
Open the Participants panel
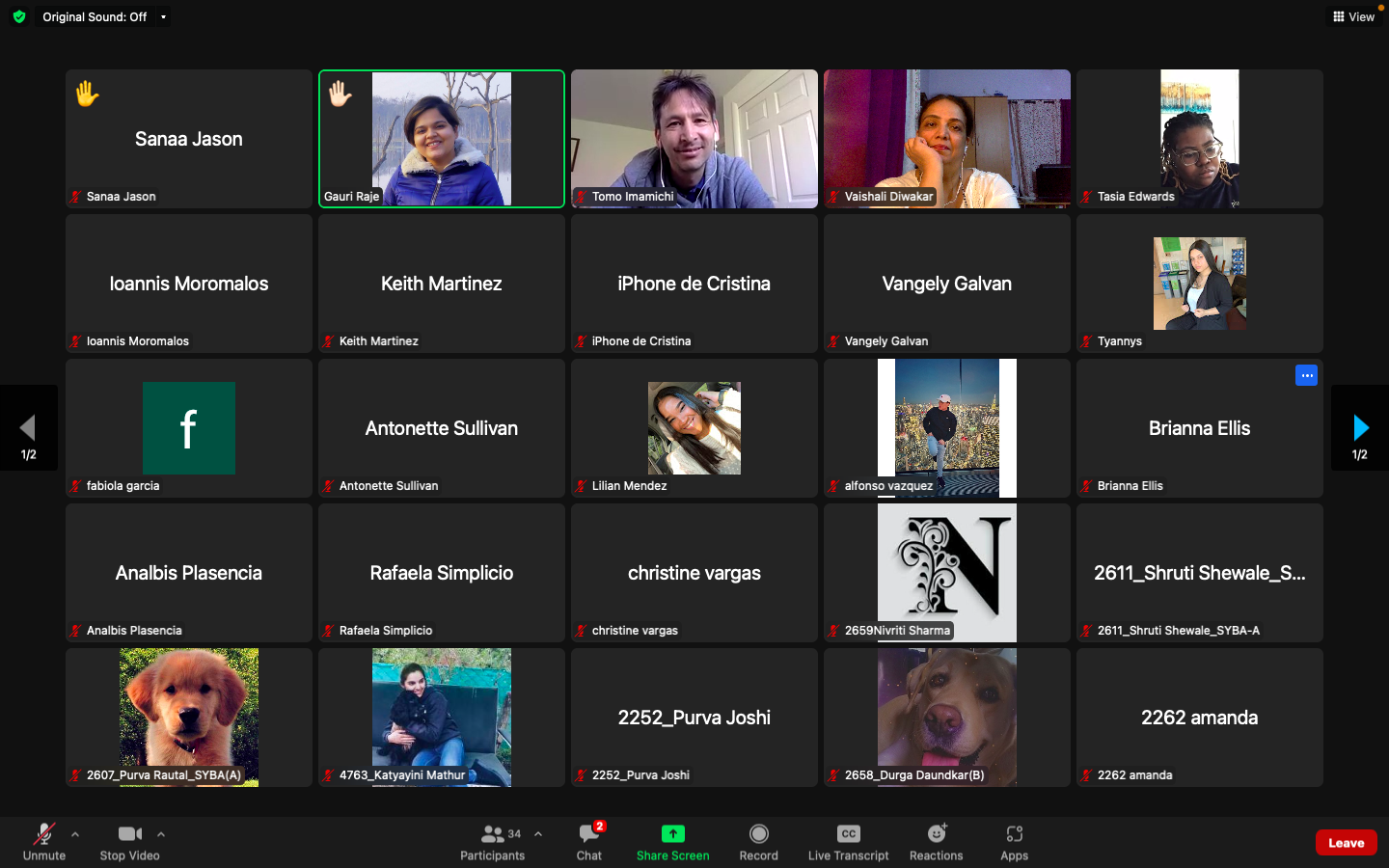(x=493, y=842)
